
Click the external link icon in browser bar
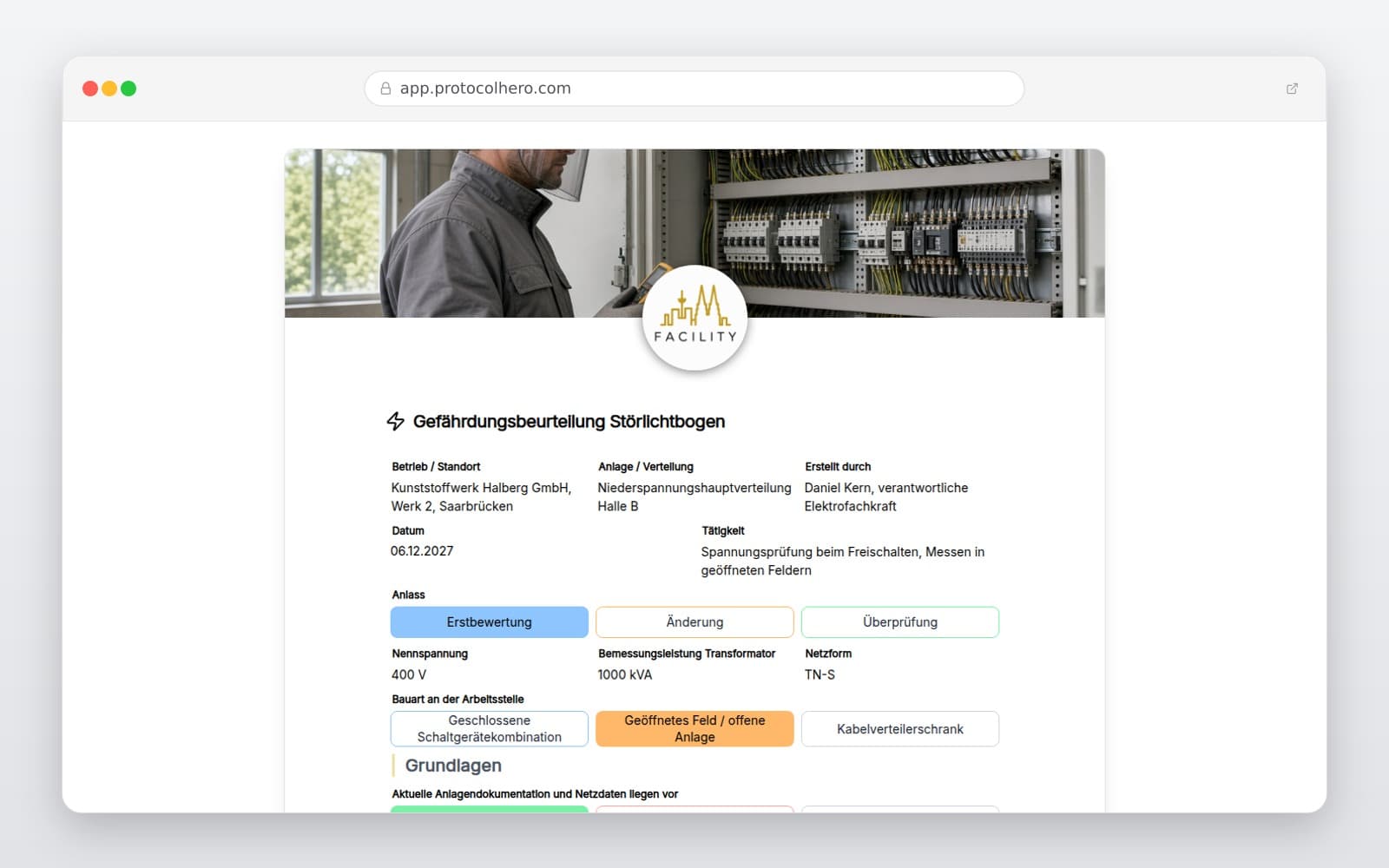click(x=1292, y=89)
